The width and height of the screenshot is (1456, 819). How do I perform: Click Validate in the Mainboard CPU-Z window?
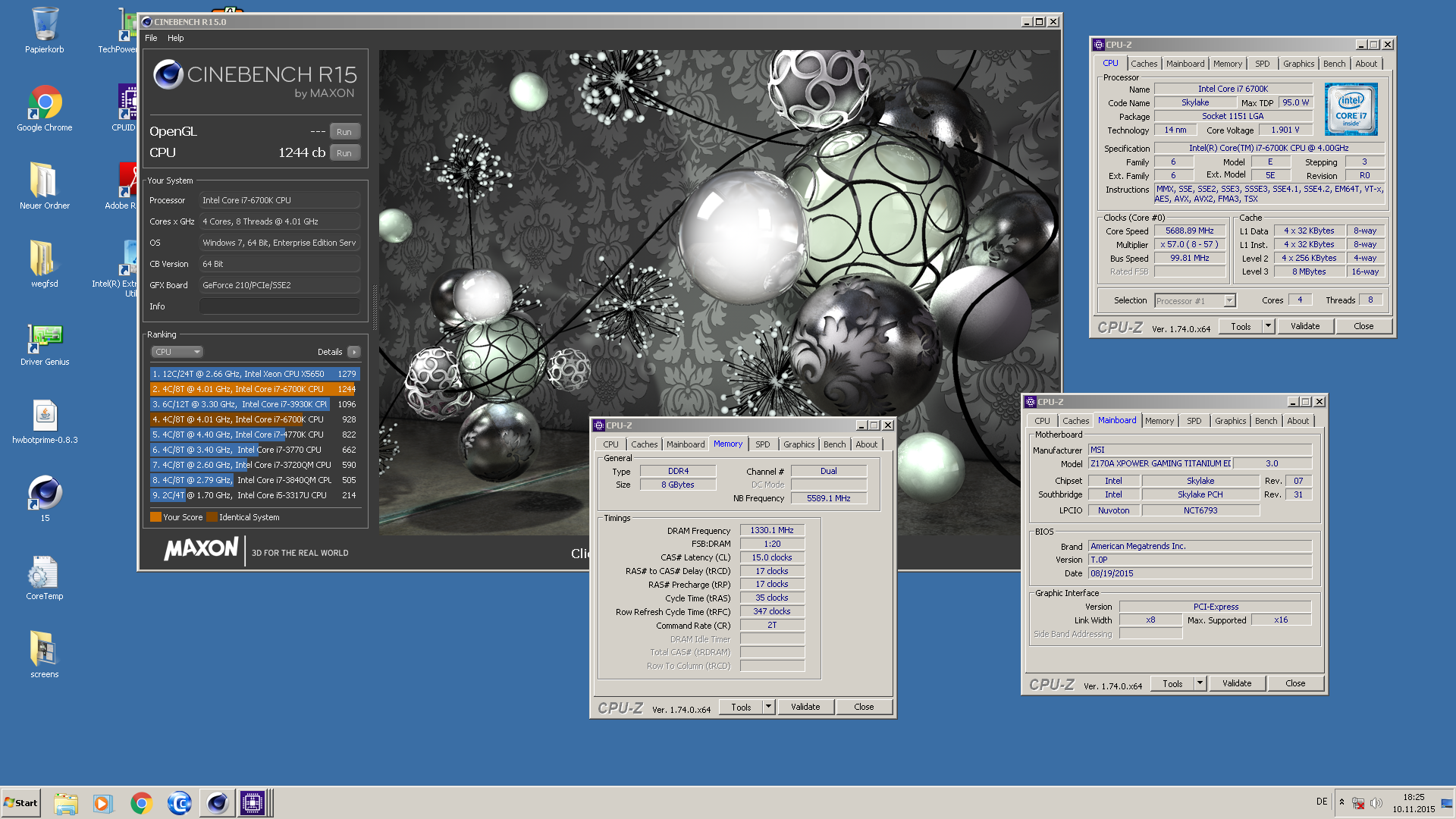tap(1237, 683)
